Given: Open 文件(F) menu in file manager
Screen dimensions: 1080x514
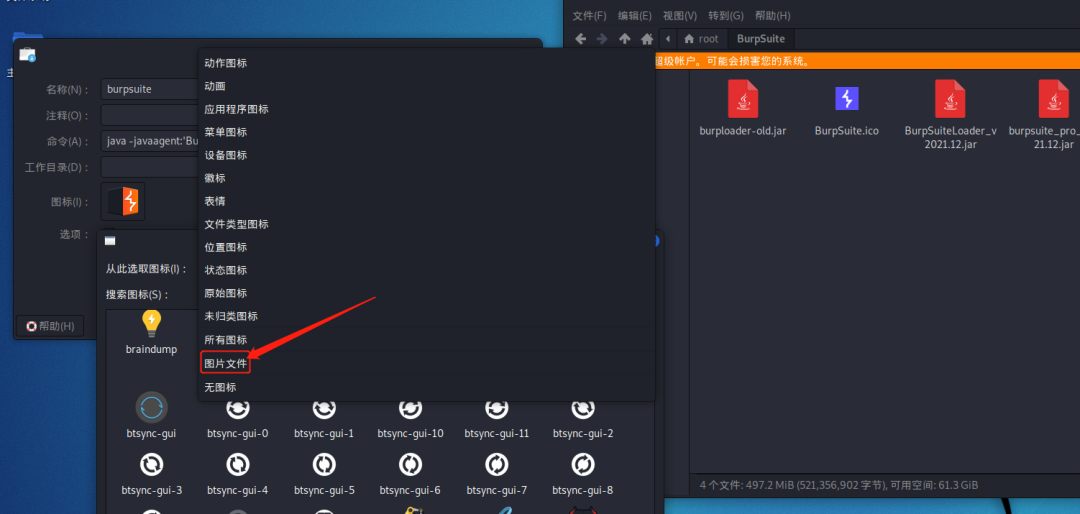Looking at the screenshot, I should (x=590, y=15).
